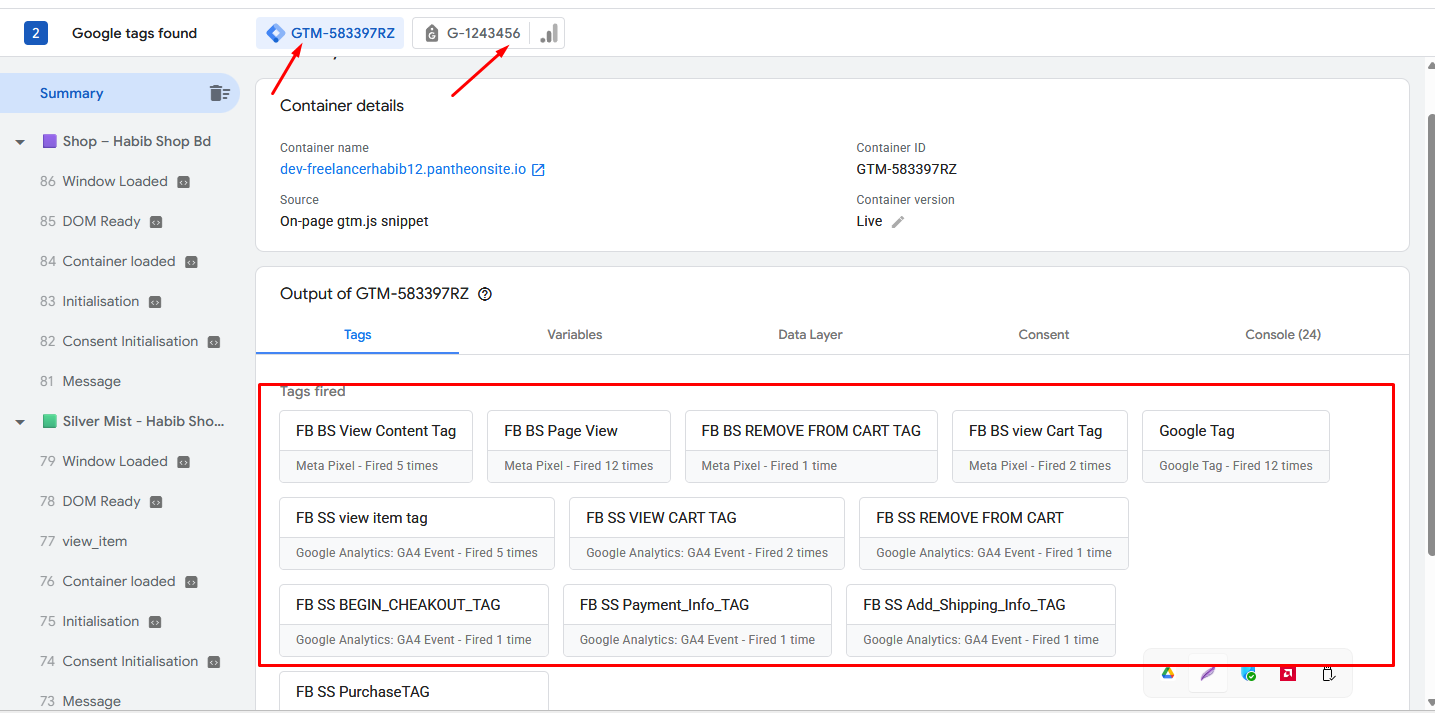Open the FB BS Page View tag card

pos(579,446)
